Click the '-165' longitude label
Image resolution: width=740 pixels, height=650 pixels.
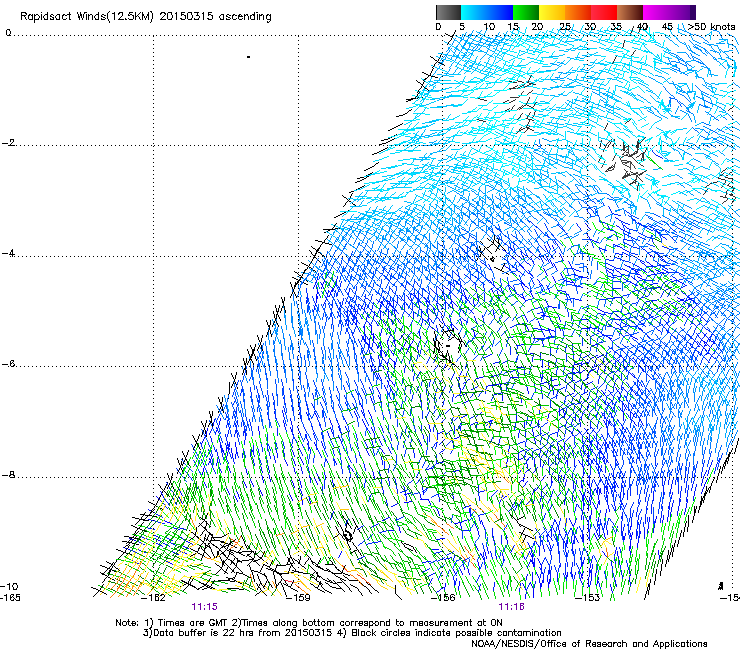click(10, 598)
